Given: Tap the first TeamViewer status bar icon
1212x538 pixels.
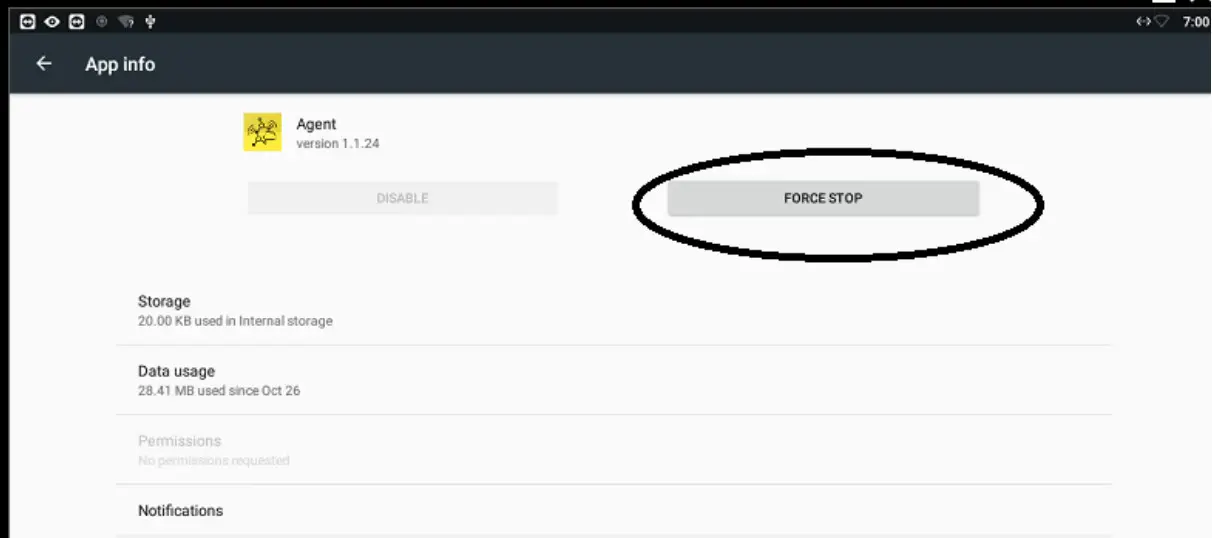Looking at the screenshot, I should (x=28, y=22).
